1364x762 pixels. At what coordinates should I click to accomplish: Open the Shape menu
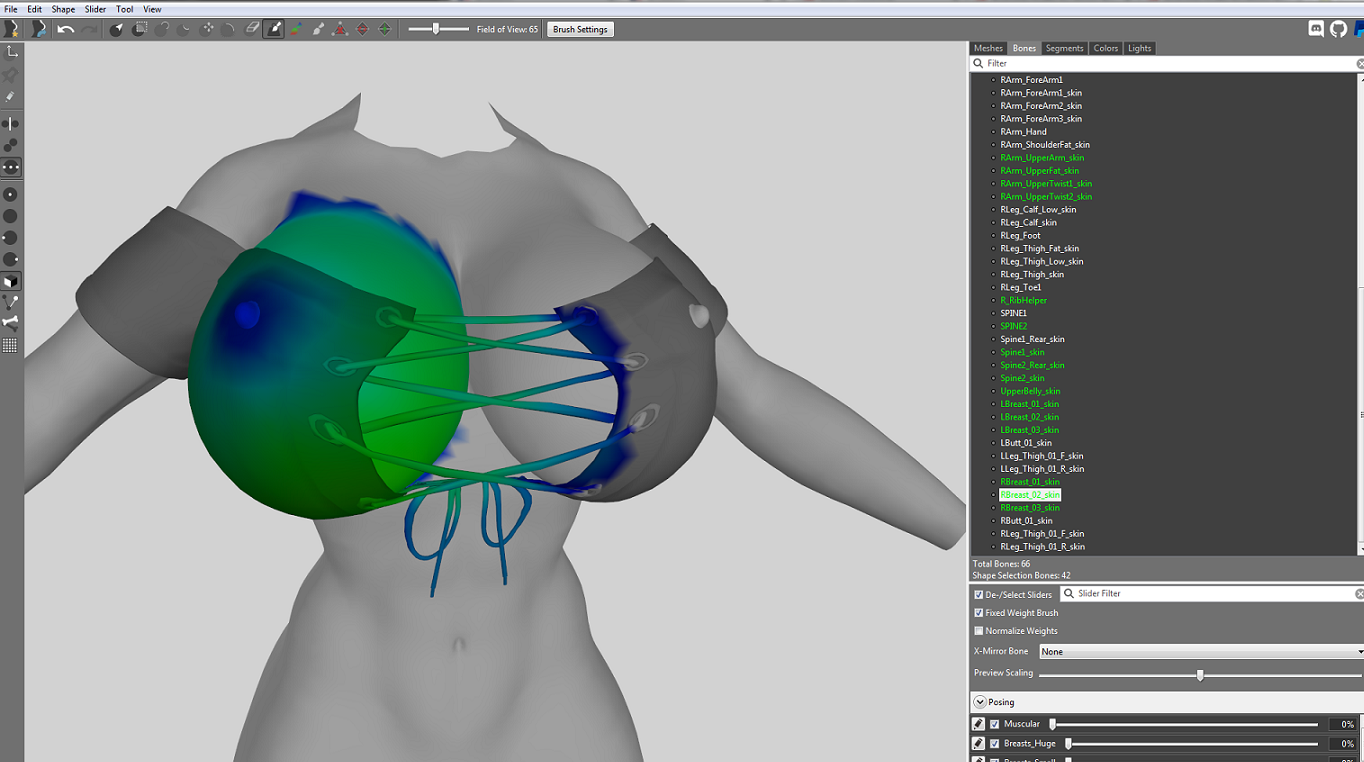63,9
